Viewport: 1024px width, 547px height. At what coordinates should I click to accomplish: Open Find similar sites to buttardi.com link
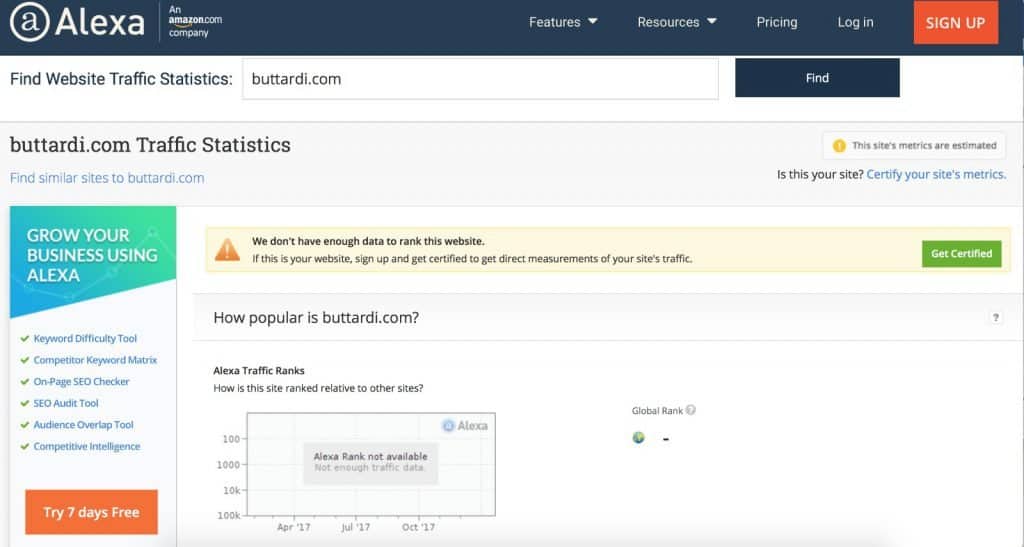(107, 178)
